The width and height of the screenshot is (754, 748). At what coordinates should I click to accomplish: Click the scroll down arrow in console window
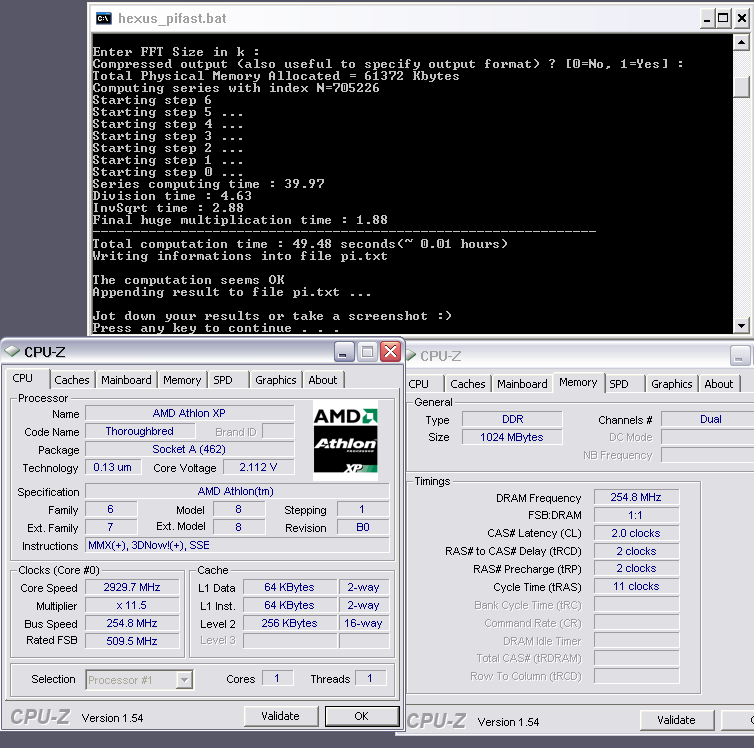tap(741, 325)
